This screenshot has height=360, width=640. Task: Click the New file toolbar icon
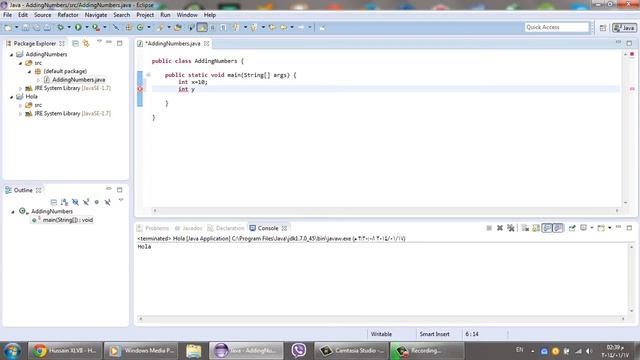coord(8,27)
